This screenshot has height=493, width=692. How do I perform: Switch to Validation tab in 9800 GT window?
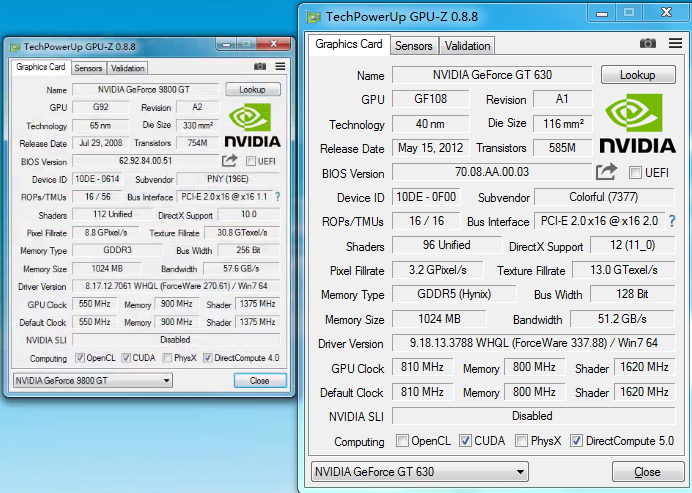[x=128, y=68]
